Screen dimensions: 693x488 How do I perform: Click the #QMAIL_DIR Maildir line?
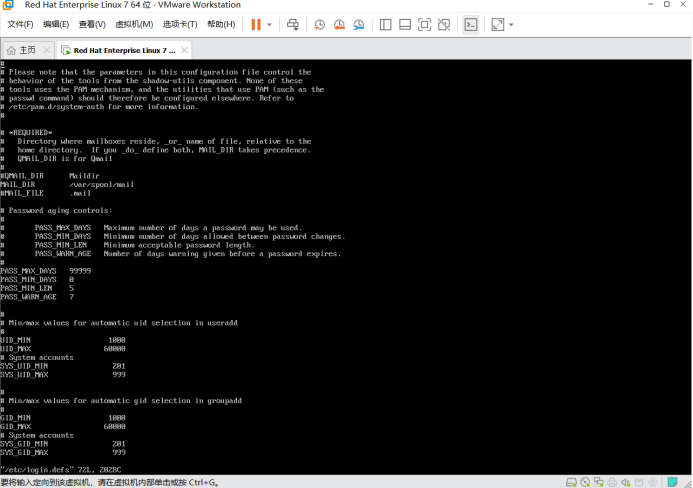(50, 176)
